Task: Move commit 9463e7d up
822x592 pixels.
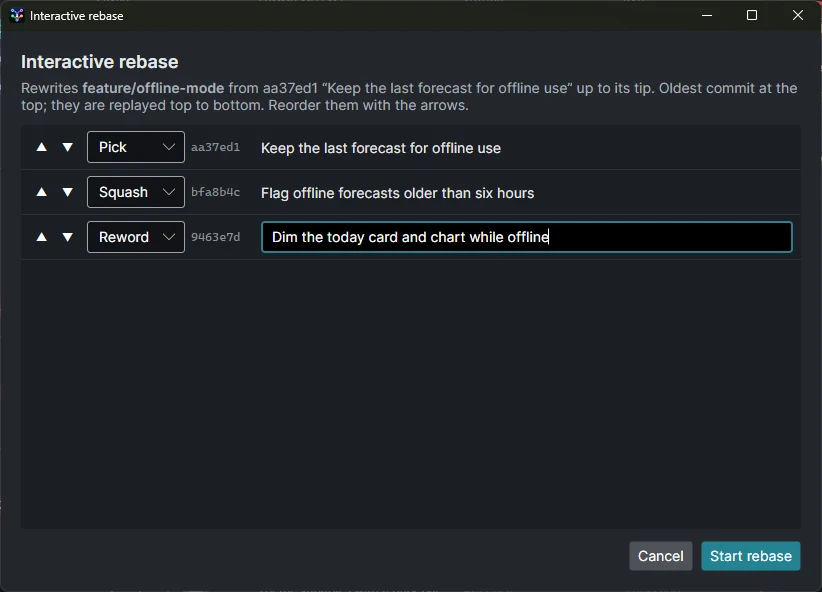Action: 41,238
